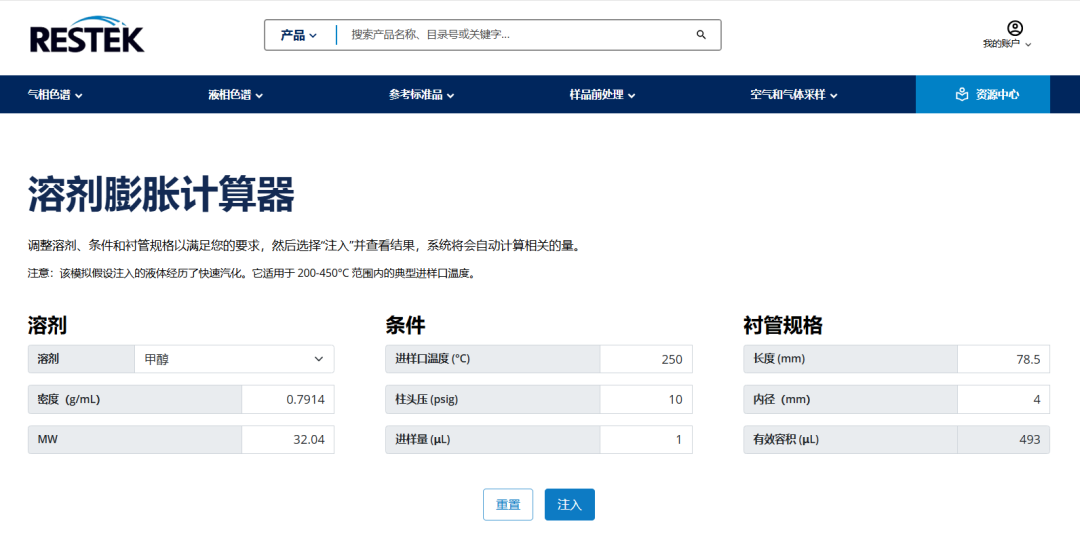This screenshot has width=1080, height=549.
Task: Expand the 参考标准品 navigation menu
Action: coord(422,94)
